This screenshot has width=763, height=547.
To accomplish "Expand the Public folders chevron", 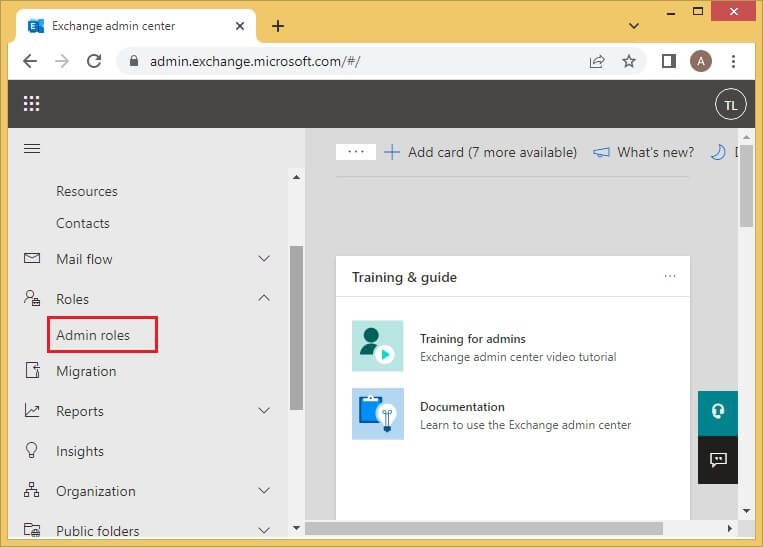I will click(264, 530).
